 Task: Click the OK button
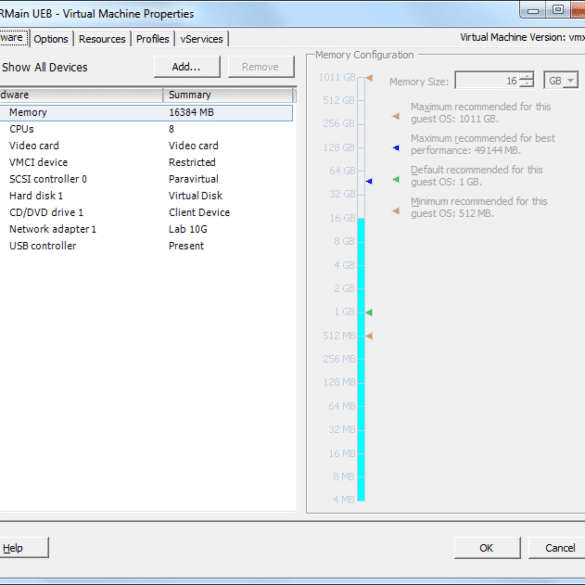pyautogui.click(x=487, y=548)
